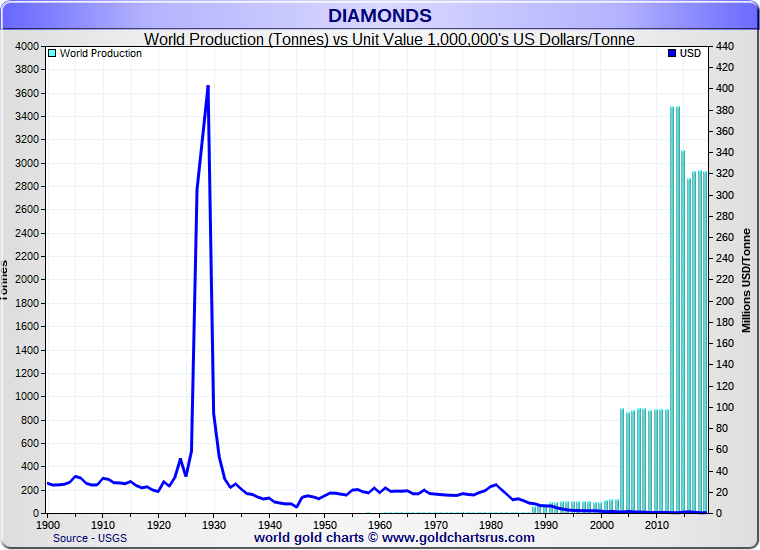Screen dimensions: 760x550
Task: Click the 2000 label on tonnes axis
Action: [27, 280]
